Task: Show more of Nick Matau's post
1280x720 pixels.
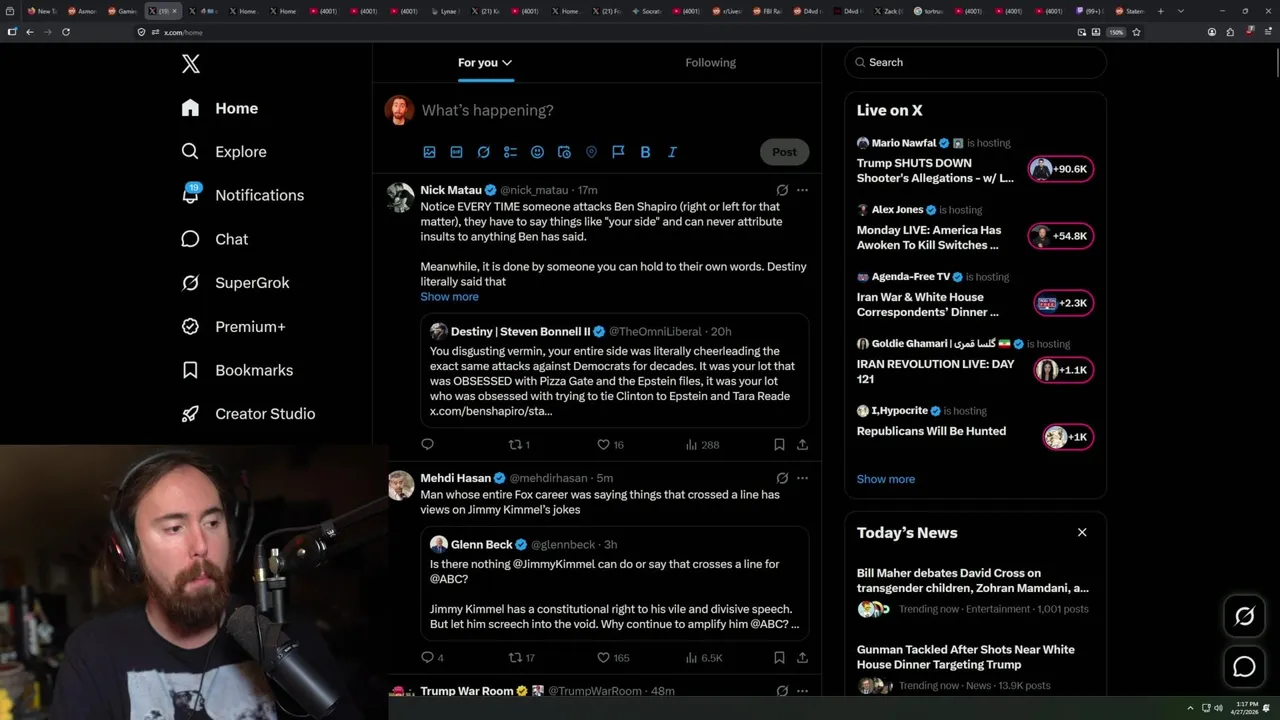Action: click(449, 297)
